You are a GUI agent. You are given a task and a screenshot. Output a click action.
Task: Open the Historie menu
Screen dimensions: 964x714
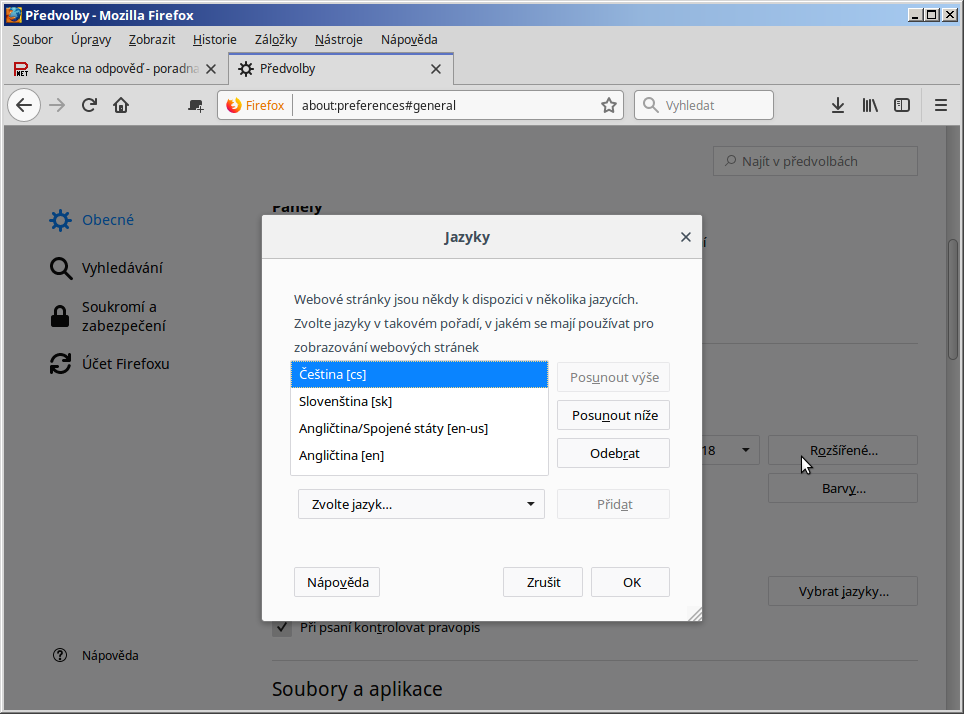(x=215, y=39)
